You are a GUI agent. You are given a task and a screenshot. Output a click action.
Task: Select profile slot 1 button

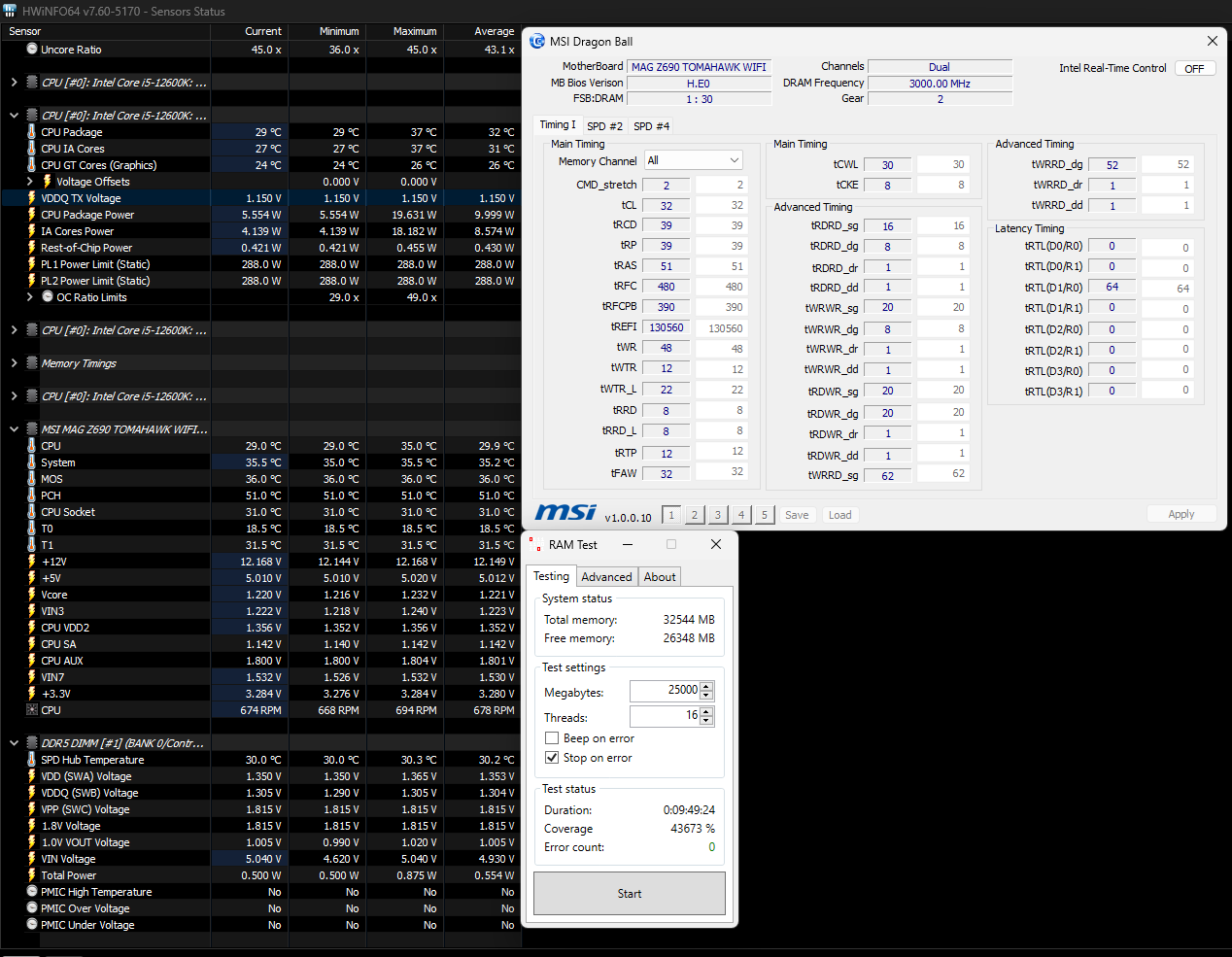coord(671,515)
